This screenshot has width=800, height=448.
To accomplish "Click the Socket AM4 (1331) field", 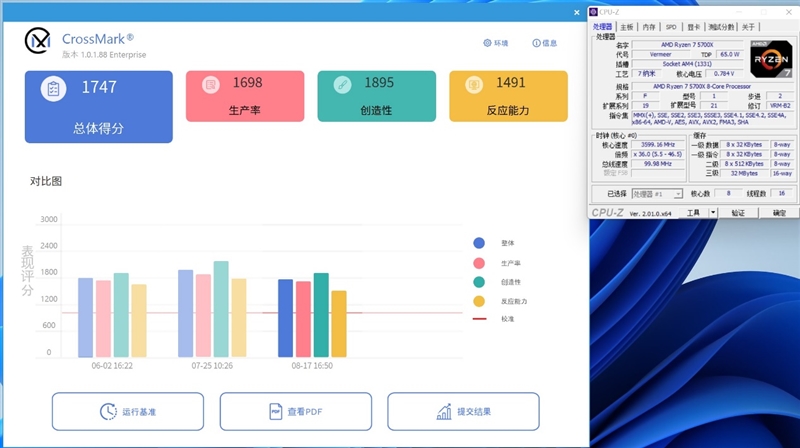I will (x=687, y=64).
